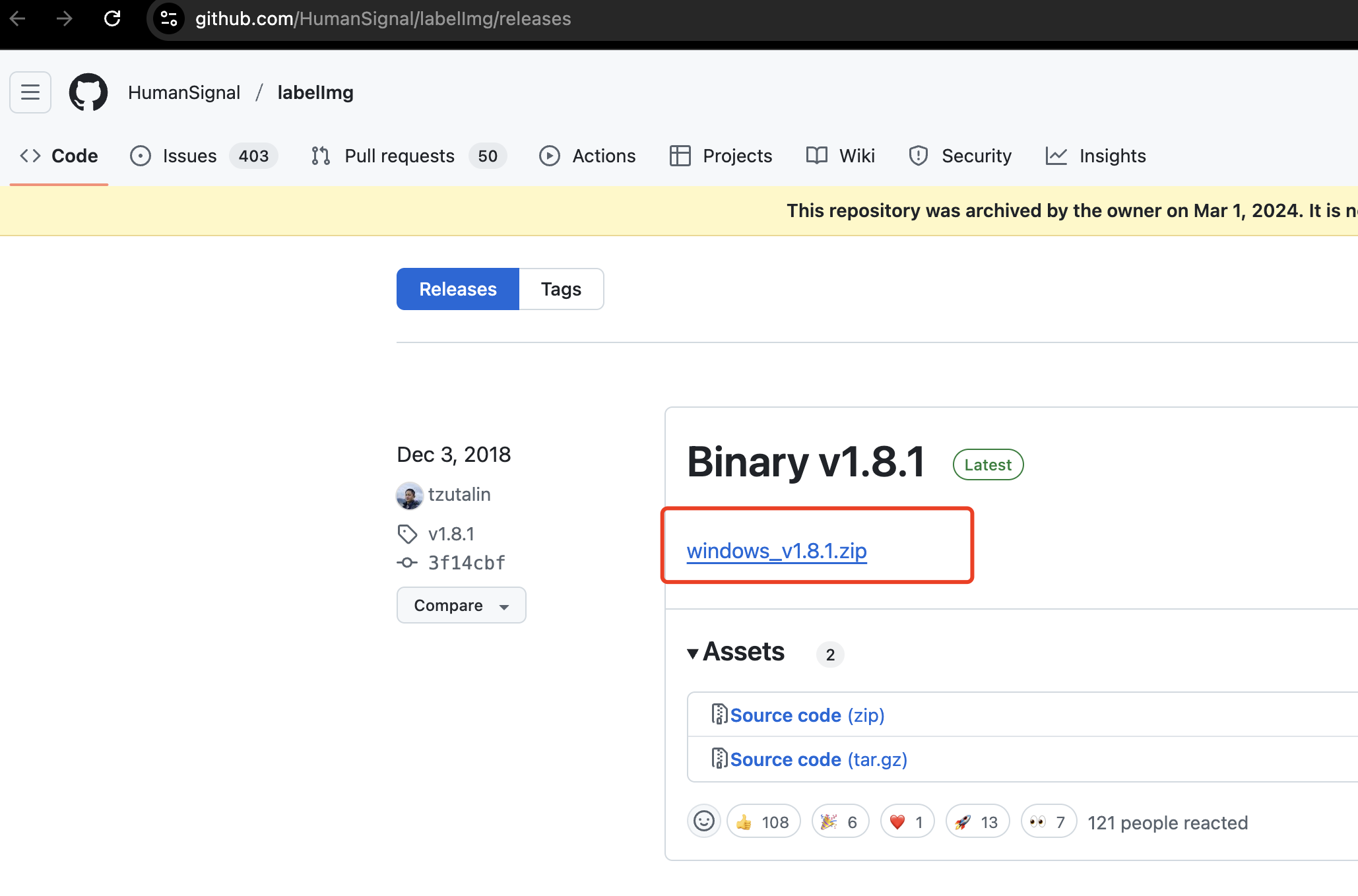This screenshot has height=896, width=1358.
Task: Open the labelImg repository link
Action: click(x=315, y=92)
